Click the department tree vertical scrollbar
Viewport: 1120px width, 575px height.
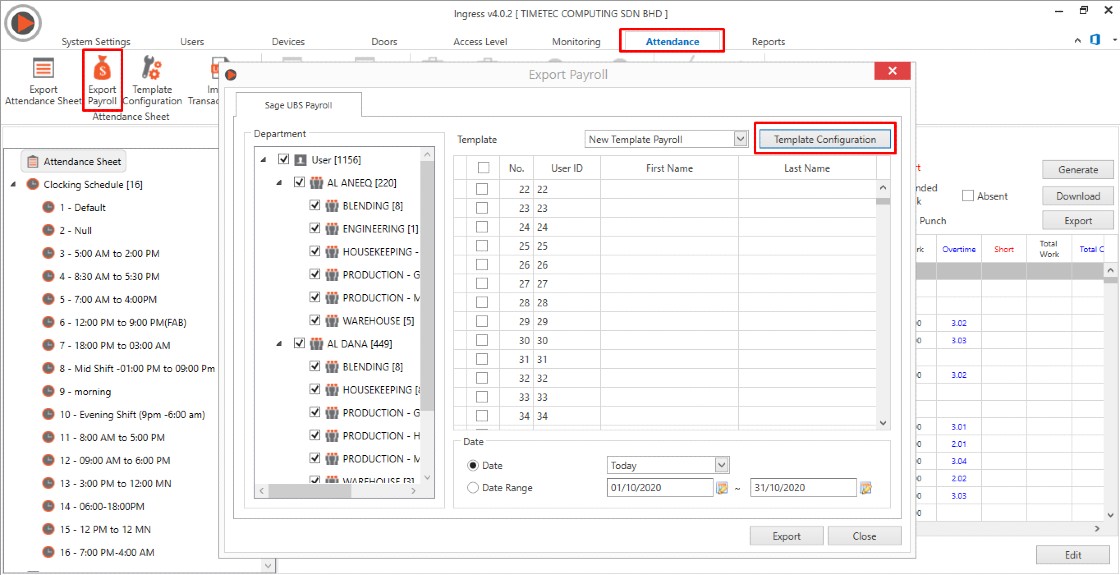(x=428, y=286)
